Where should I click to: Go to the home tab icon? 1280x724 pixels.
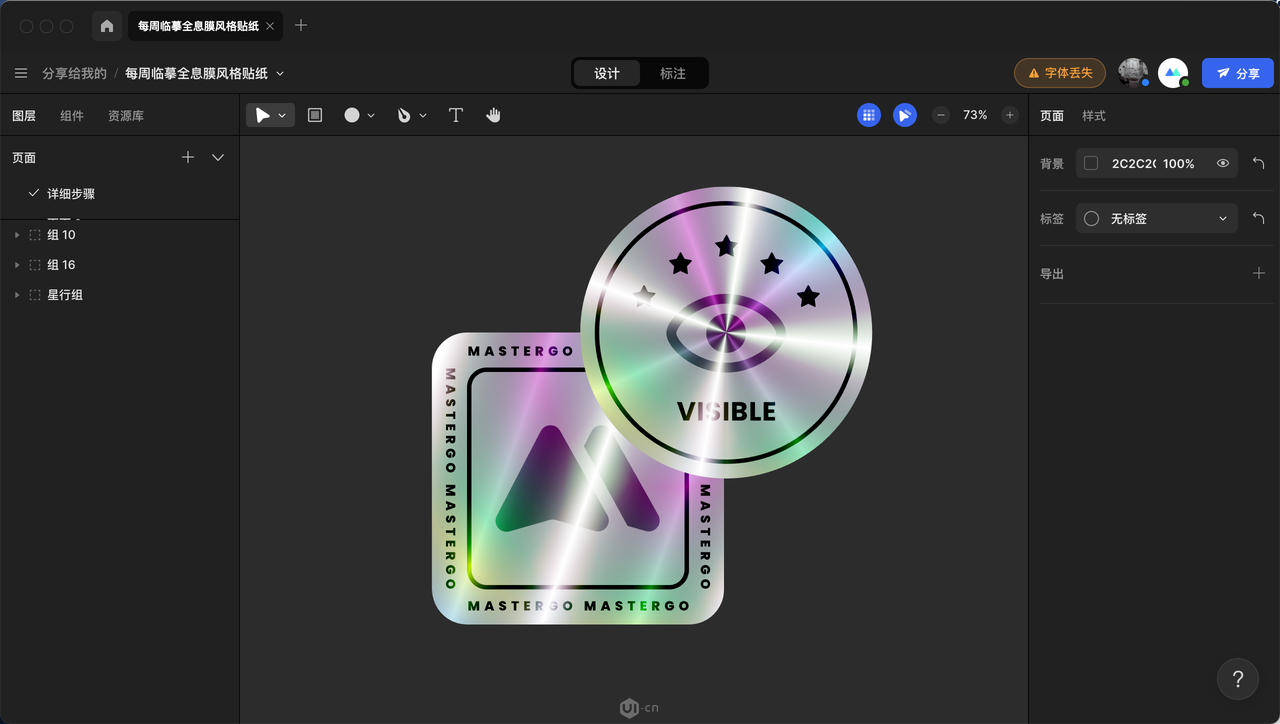[x=107, y=26]
